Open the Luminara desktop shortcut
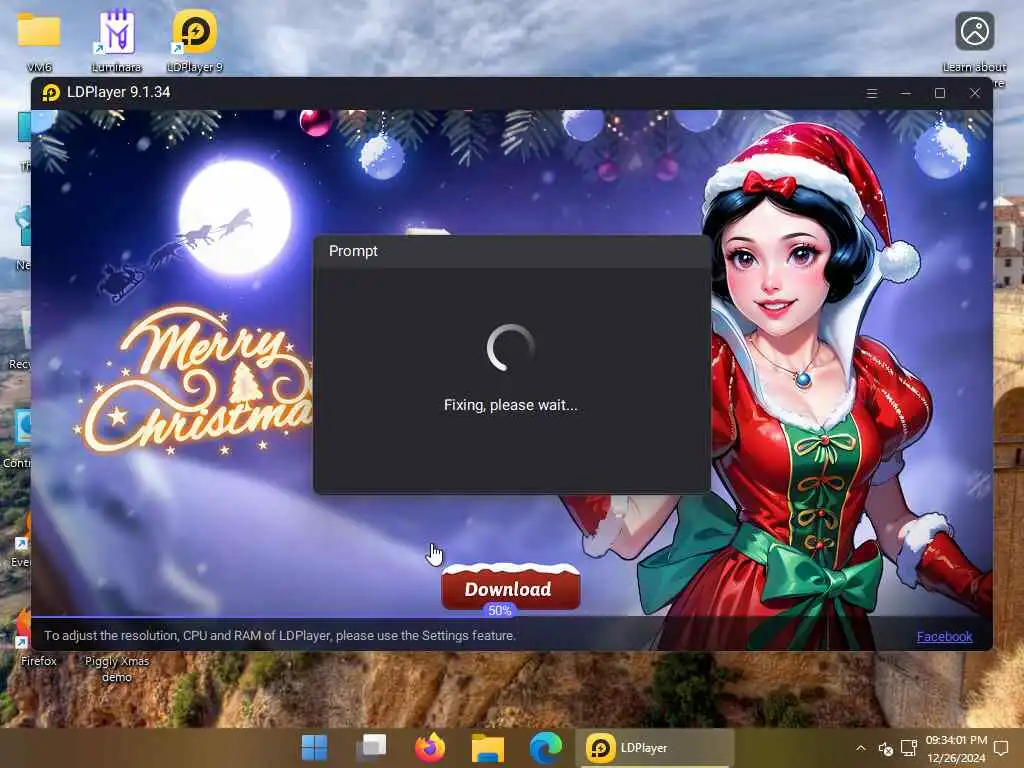This screenshot has width=1024, height=768. pyautogui.click(x=117, y=39)
